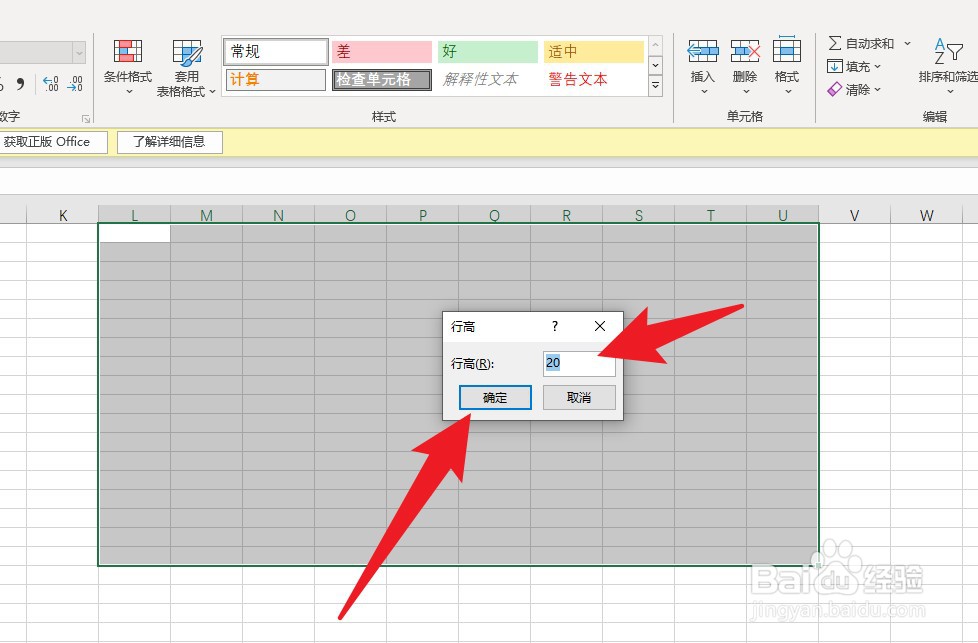Expand the number format combo box
This screenshot has width=978, height=643.
79,53
